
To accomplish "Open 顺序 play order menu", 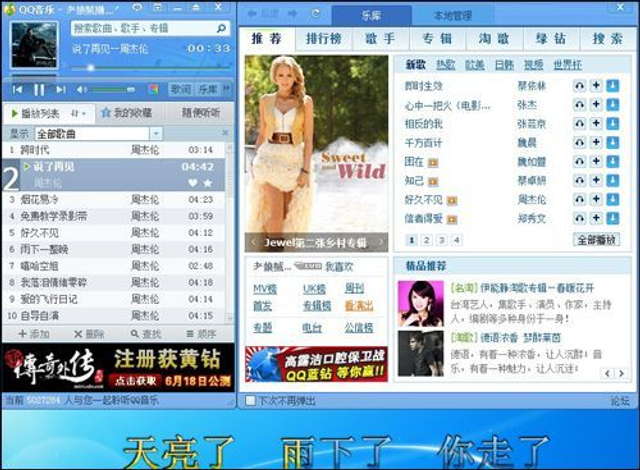I will [x=201, y=334].
